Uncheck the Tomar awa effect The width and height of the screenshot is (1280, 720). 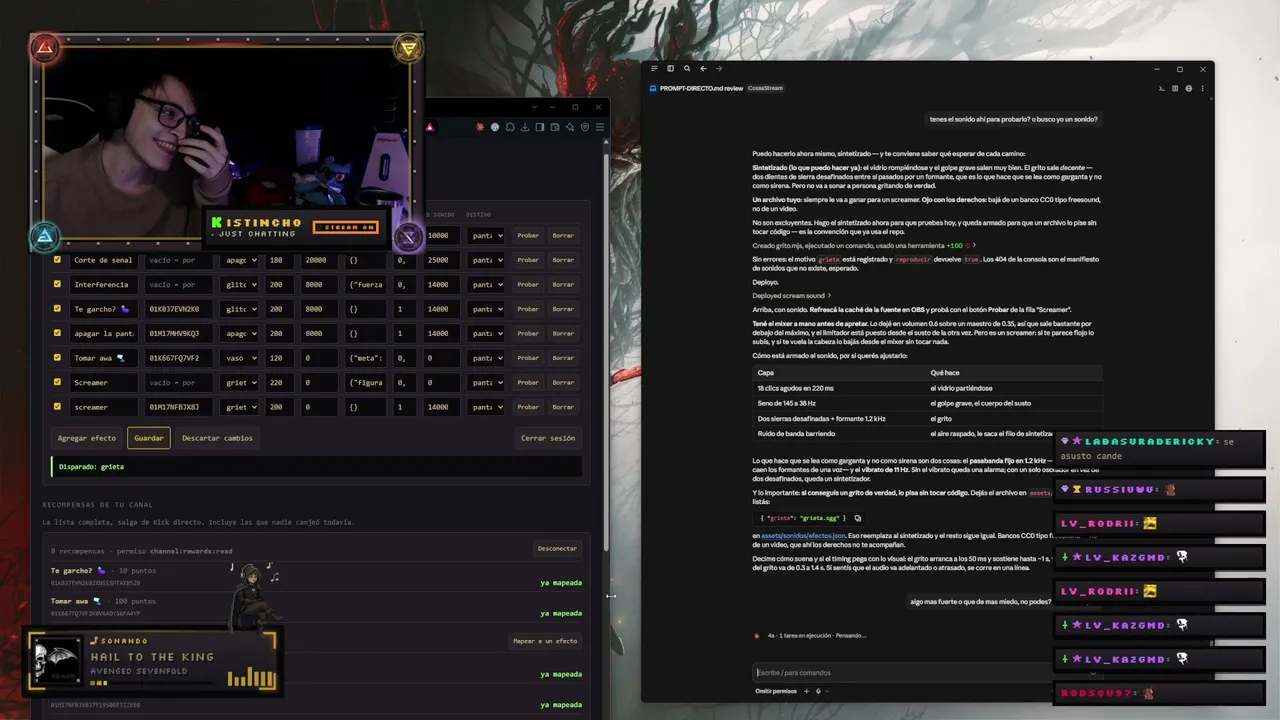coord(57,358)
